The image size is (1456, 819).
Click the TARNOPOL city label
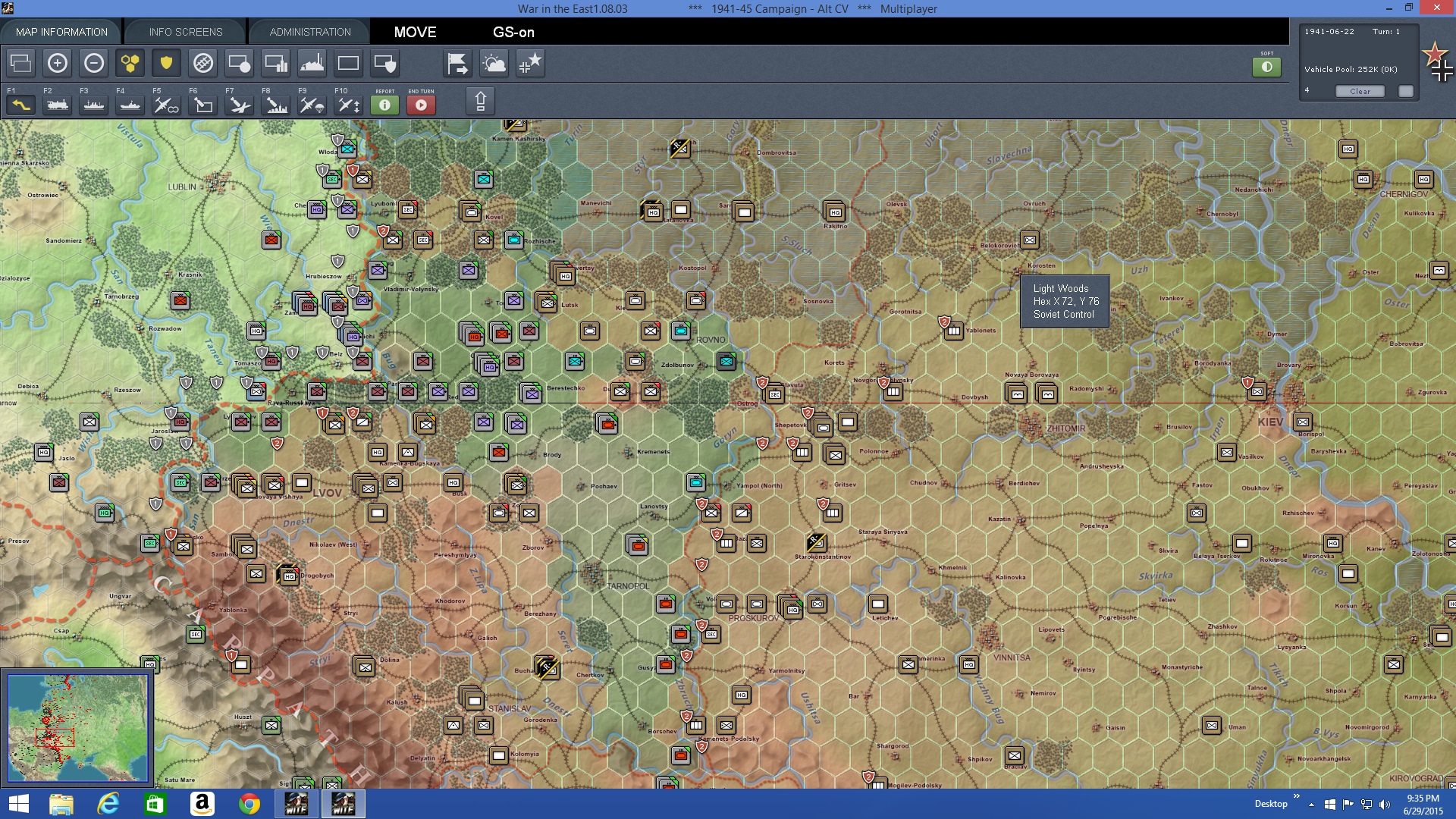coord(628,586)
